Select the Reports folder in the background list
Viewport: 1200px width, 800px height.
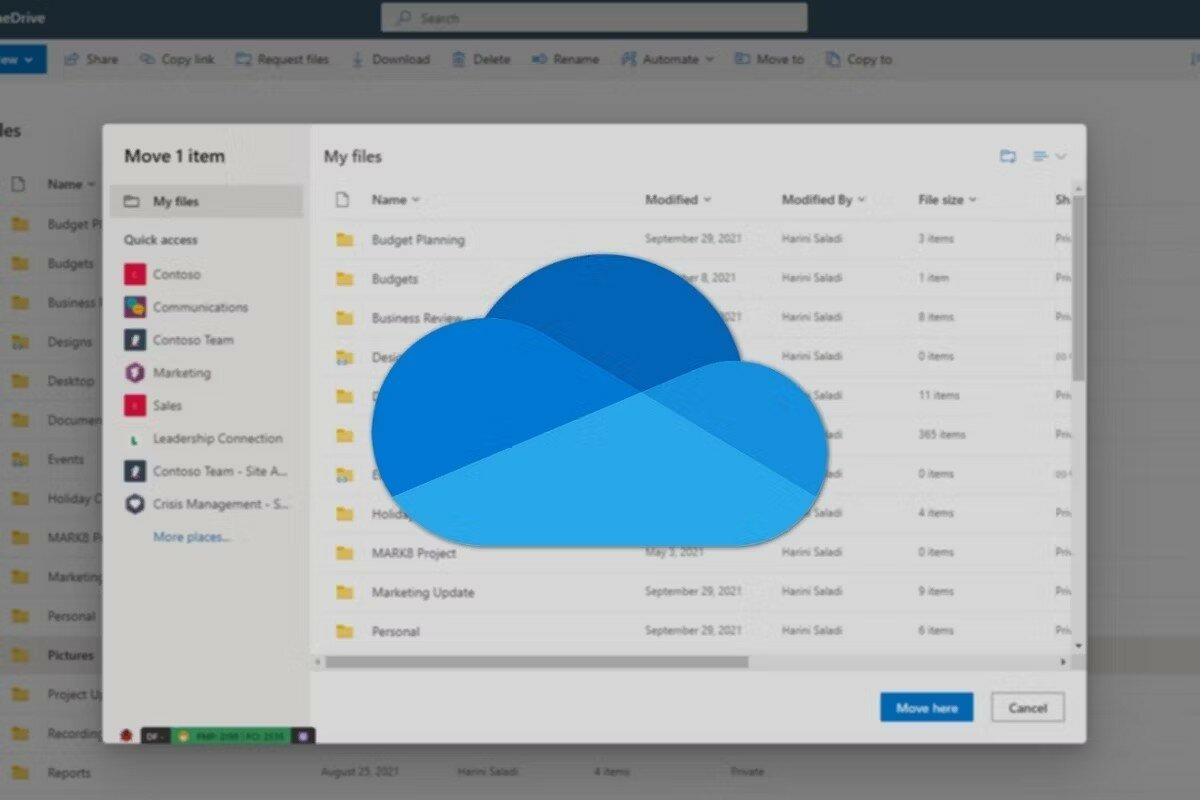(69, 773)
